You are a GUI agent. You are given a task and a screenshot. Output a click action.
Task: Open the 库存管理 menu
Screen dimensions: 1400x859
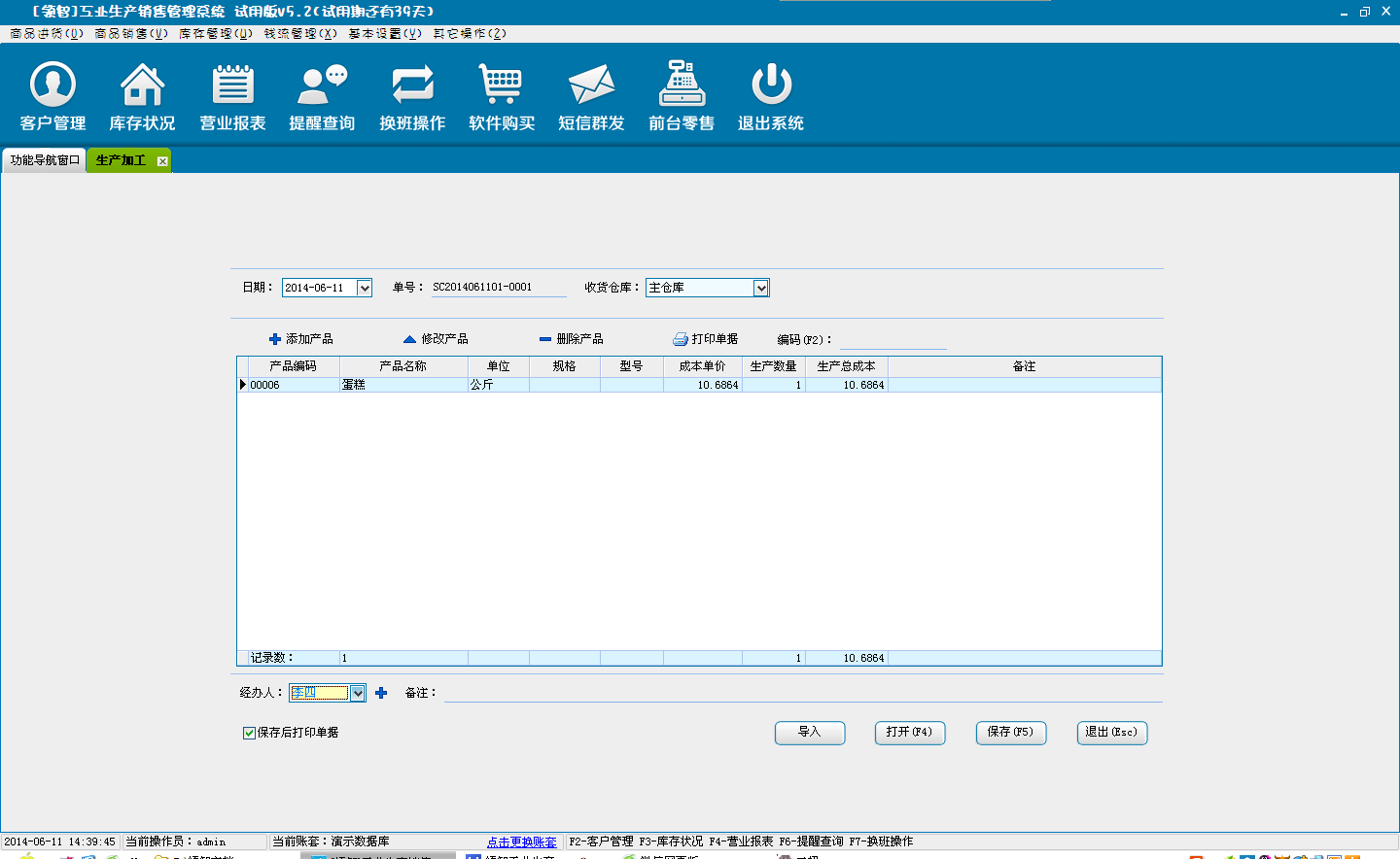215,33
